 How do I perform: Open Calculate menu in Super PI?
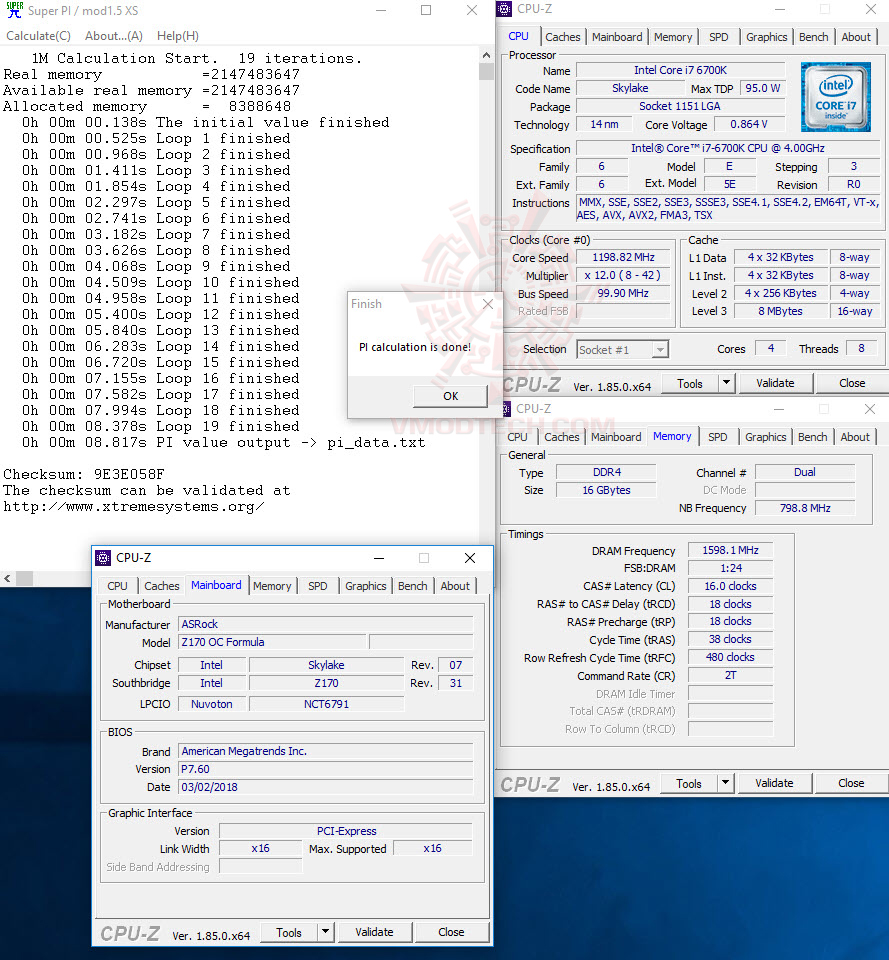(x=38, y=36)
